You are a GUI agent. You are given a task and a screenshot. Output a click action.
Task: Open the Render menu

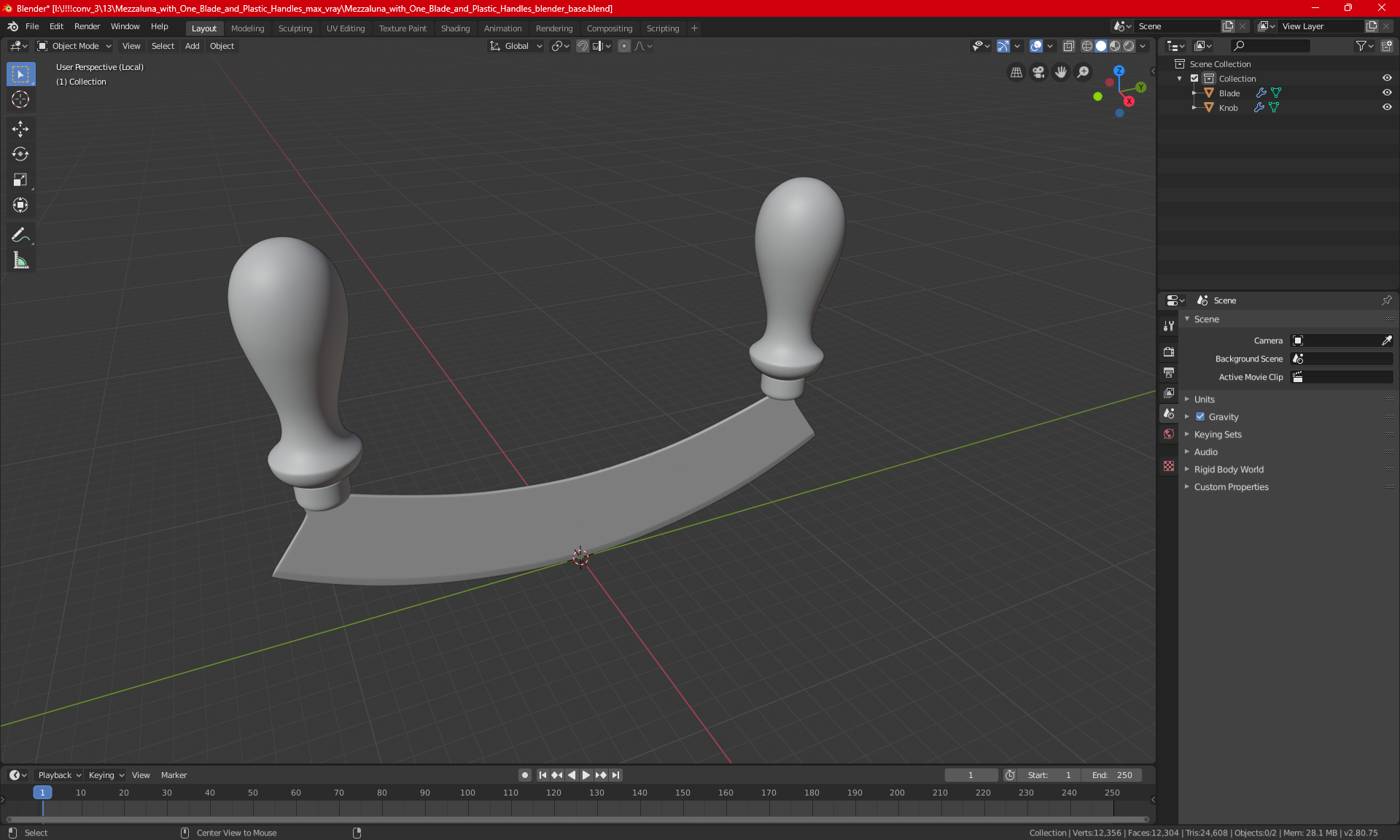[x=87, y=26]
